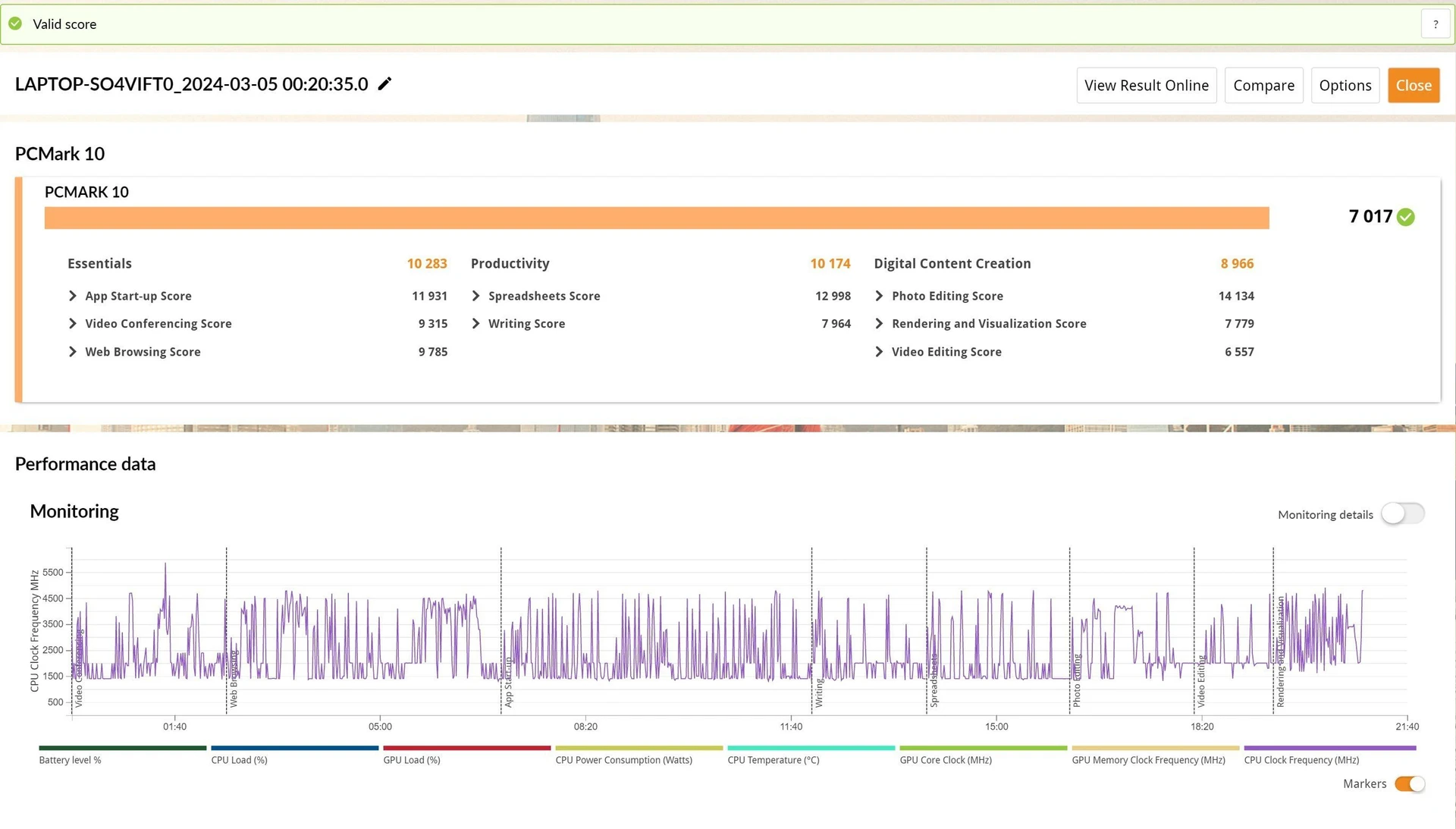Select CPU Load (%) legend swatch
Viewport: 1456px width, 829px height.
click(x=294, y=748)
